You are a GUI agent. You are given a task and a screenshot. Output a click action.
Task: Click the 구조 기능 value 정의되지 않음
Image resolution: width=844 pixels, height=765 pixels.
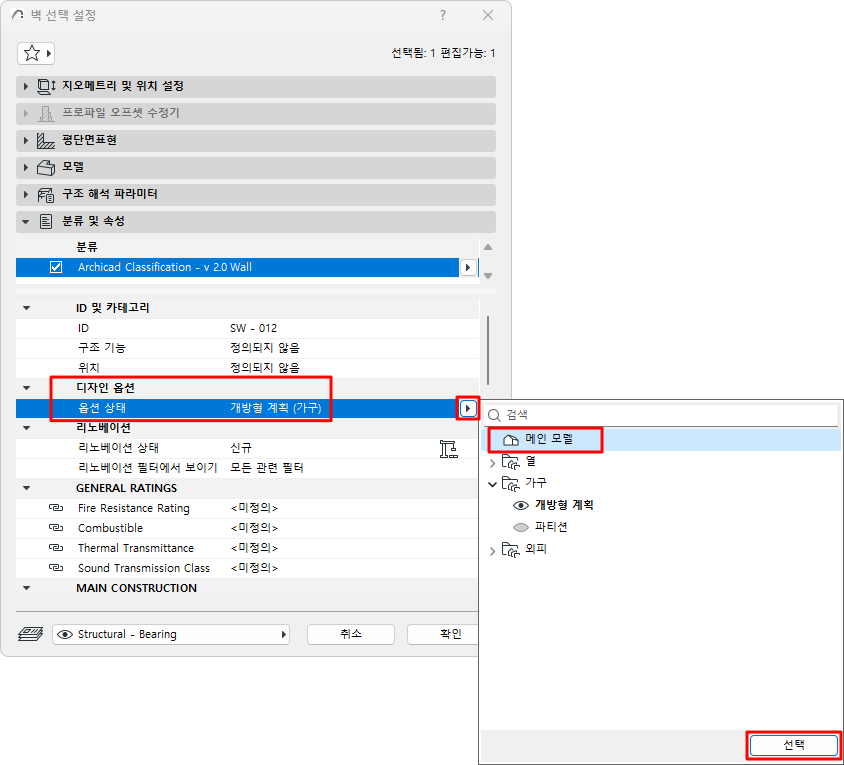[x=264, y=348]
